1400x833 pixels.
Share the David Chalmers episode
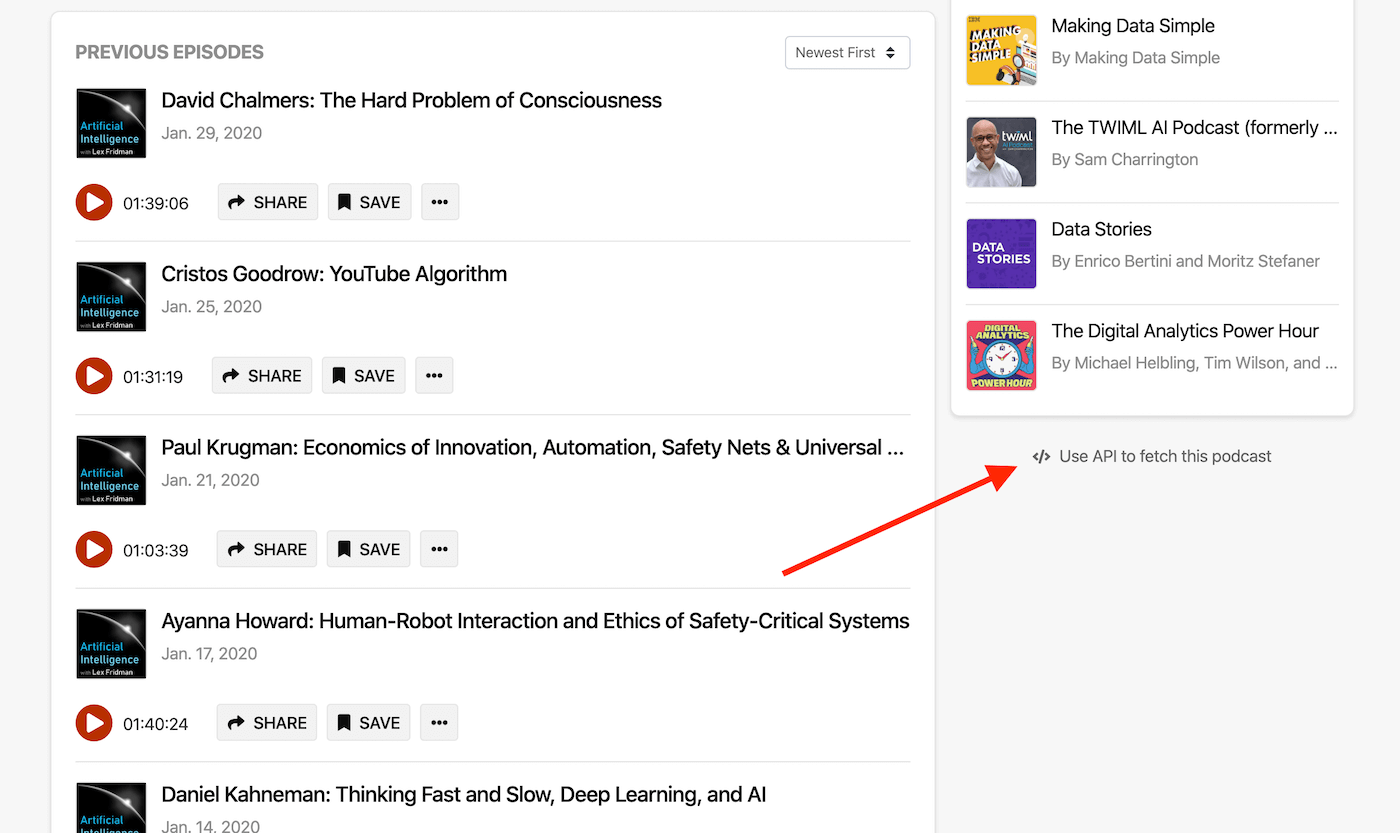tap(268, 202)
